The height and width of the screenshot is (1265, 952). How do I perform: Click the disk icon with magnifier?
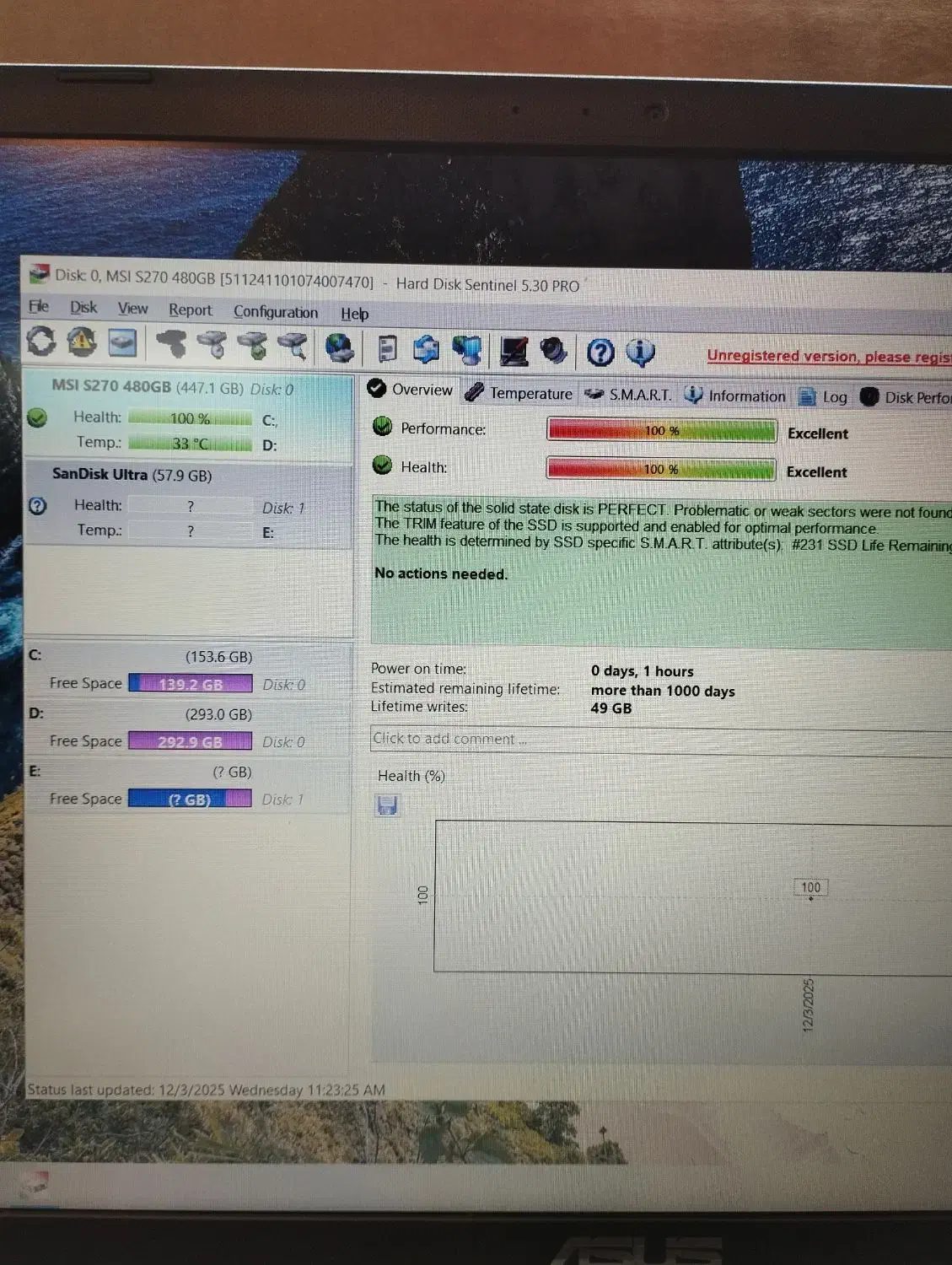[x=293, y=346]
